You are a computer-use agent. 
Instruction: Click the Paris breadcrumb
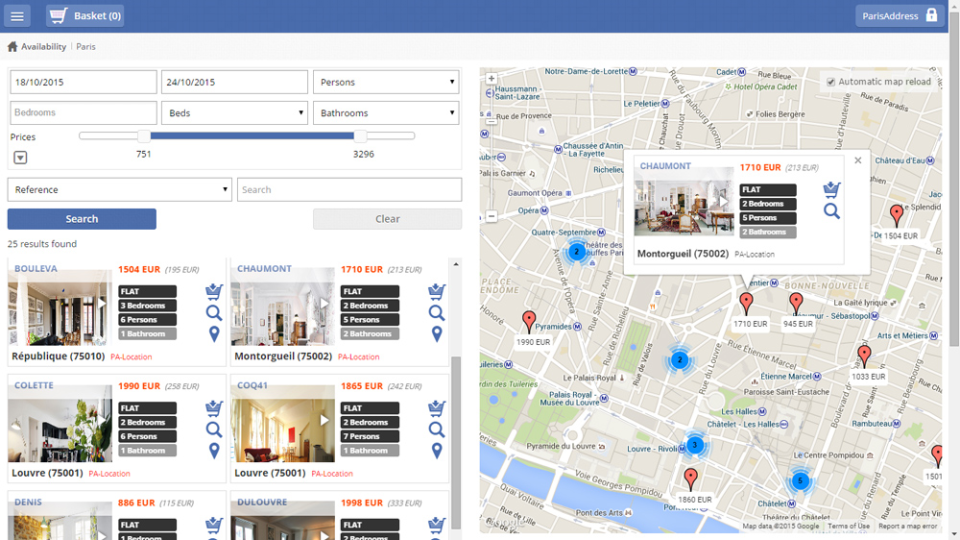click(86, 47)
